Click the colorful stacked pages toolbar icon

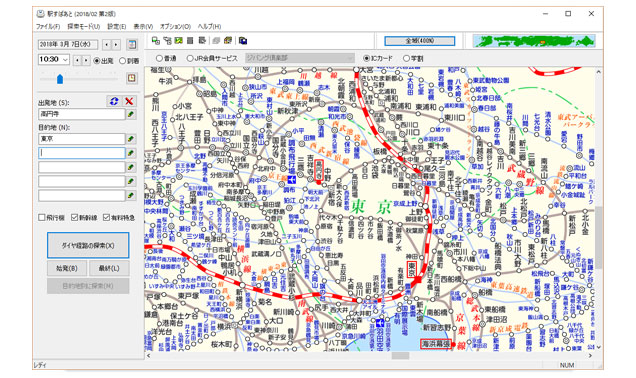point(228,41)
